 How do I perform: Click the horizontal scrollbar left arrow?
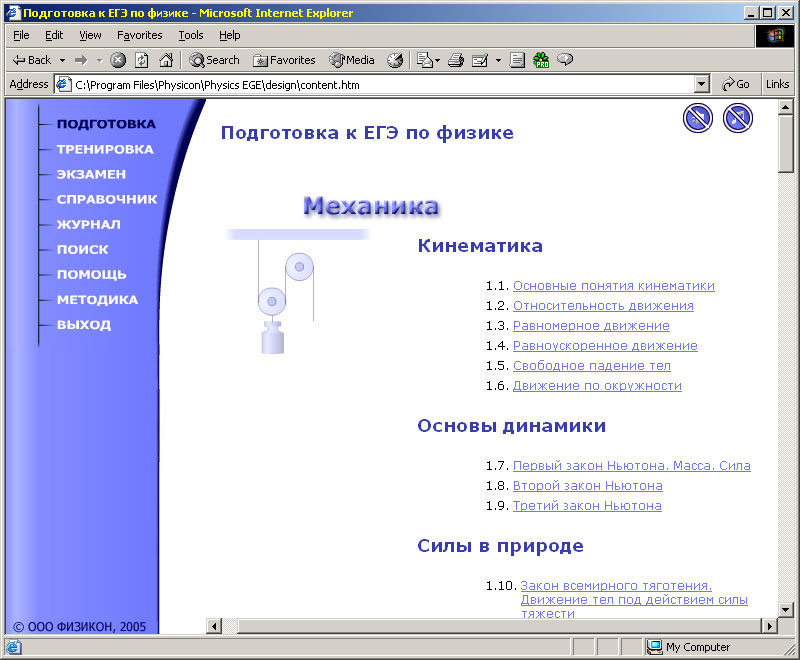[x=214, y=625]
